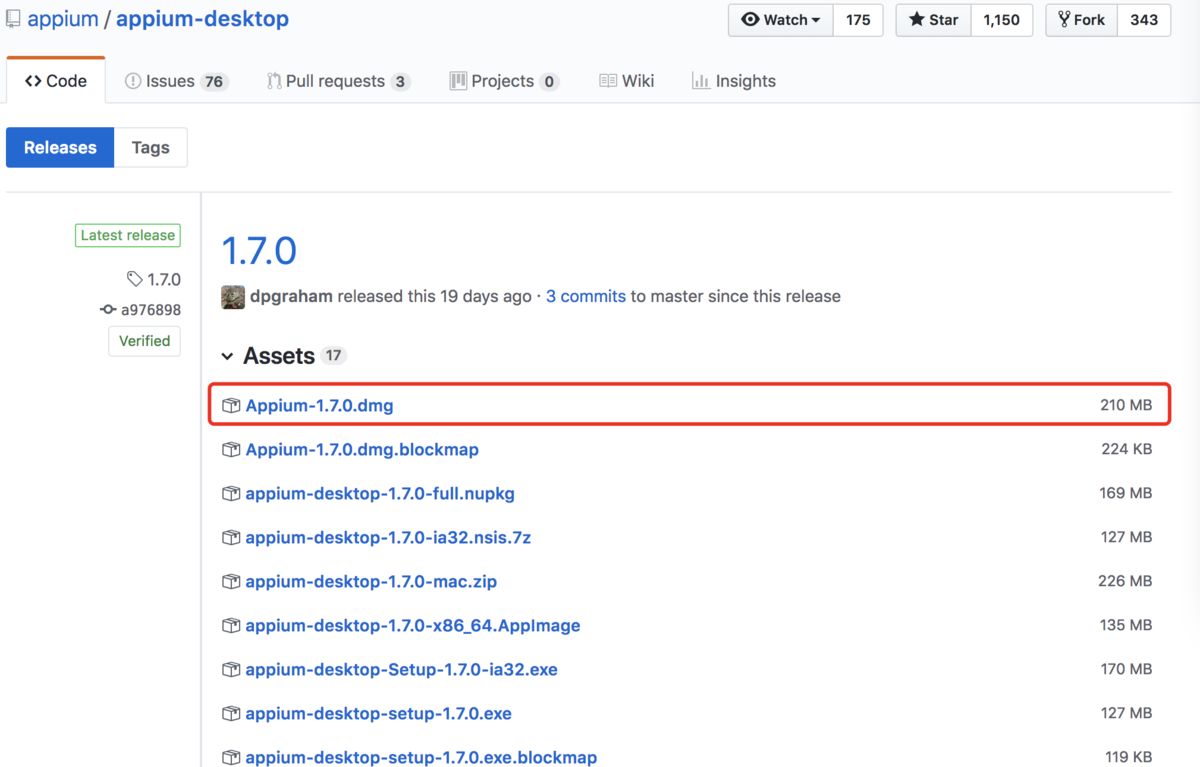The image size is (1200, 767).
Task: Download Appium-1.7.0.dmg
Action: [x=319, y=405]
